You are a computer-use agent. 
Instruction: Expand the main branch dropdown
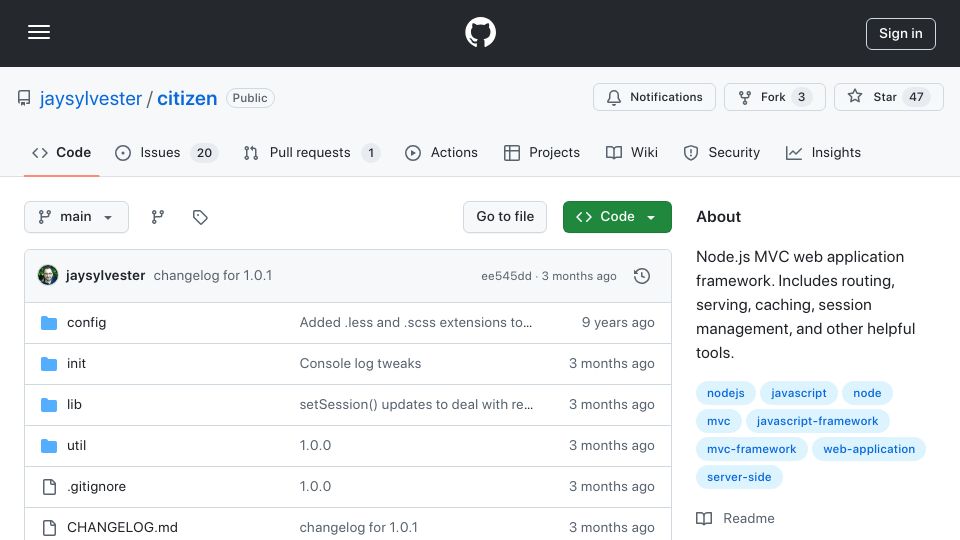77,217
